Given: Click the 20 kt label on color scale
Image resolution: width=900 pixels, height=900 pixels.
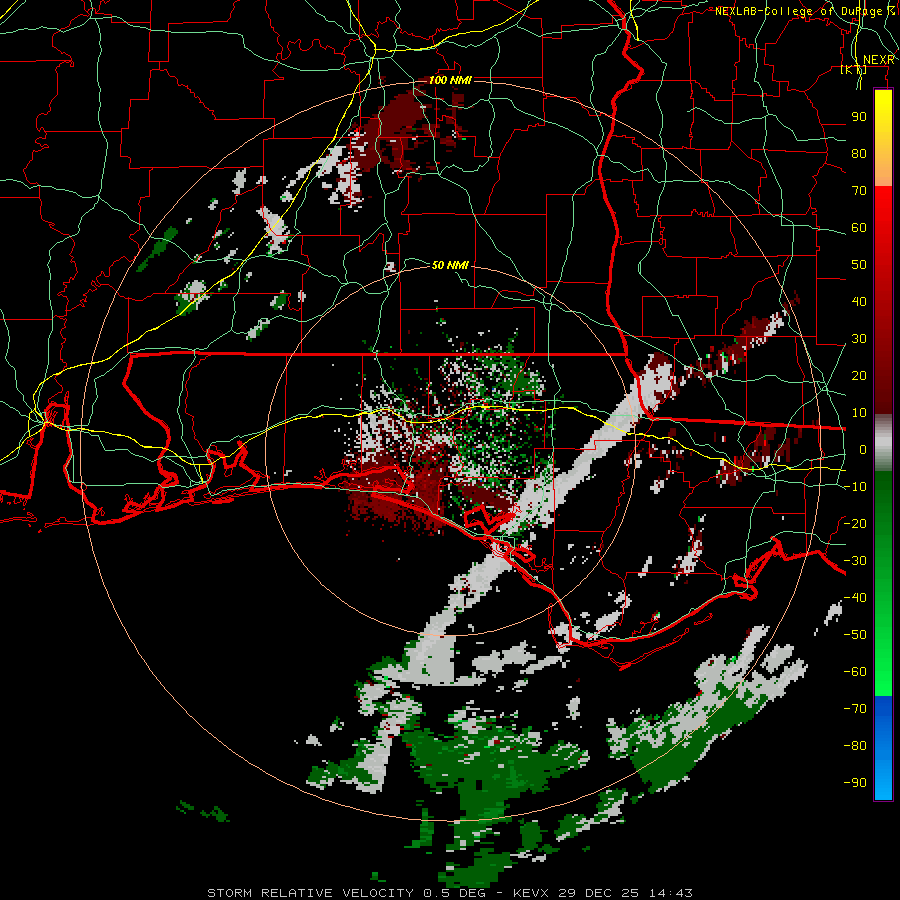Looking at the screenshot, I should (859, 375).
